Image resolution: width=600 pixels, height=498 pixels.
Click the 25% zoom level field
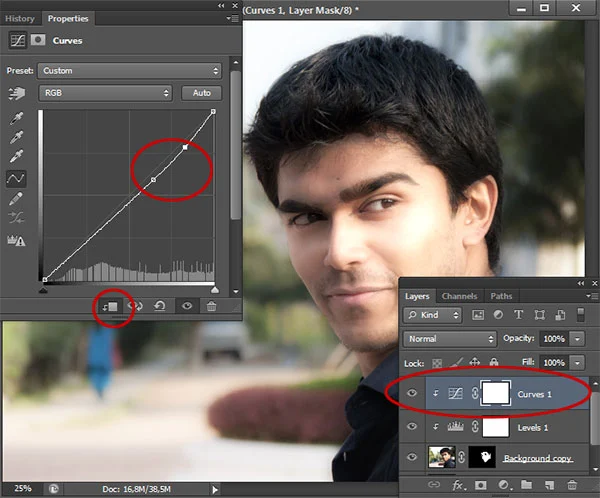[x=23, y=489]
